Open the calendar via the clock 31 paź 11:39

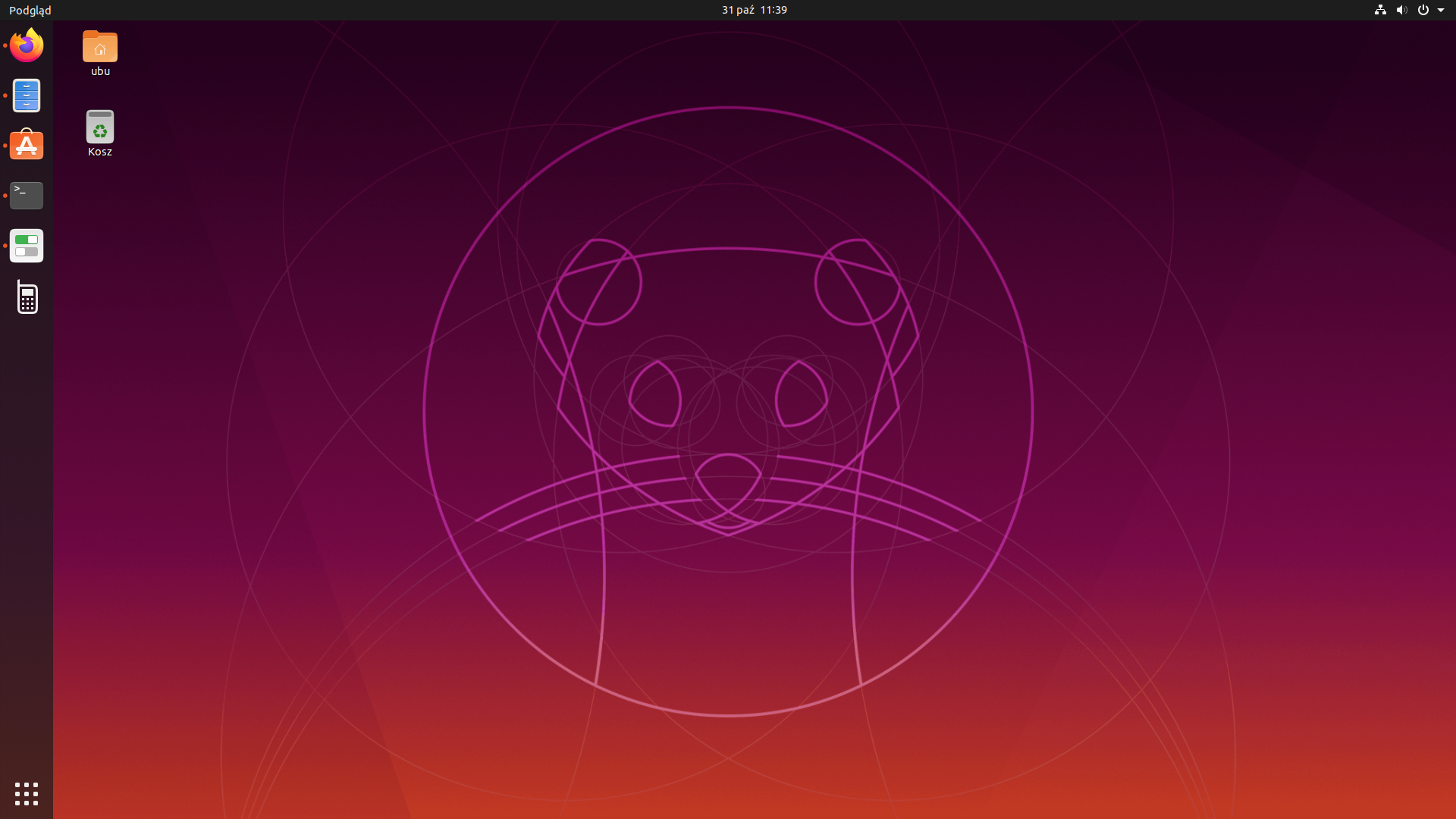pos(754,10)
